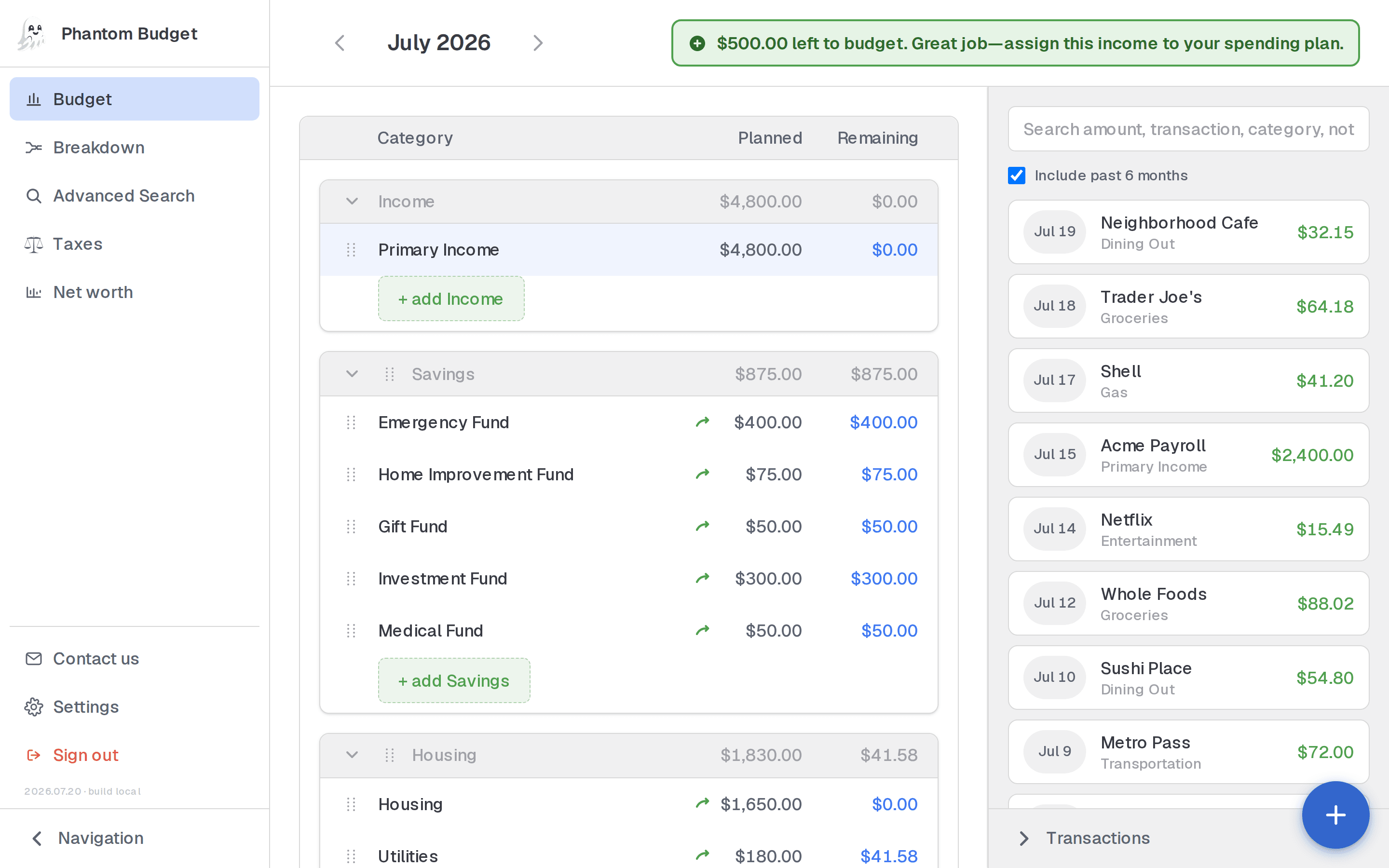Click the drag handle for Housing group
Screen dimensions: 1389x868
click(390, 755)
